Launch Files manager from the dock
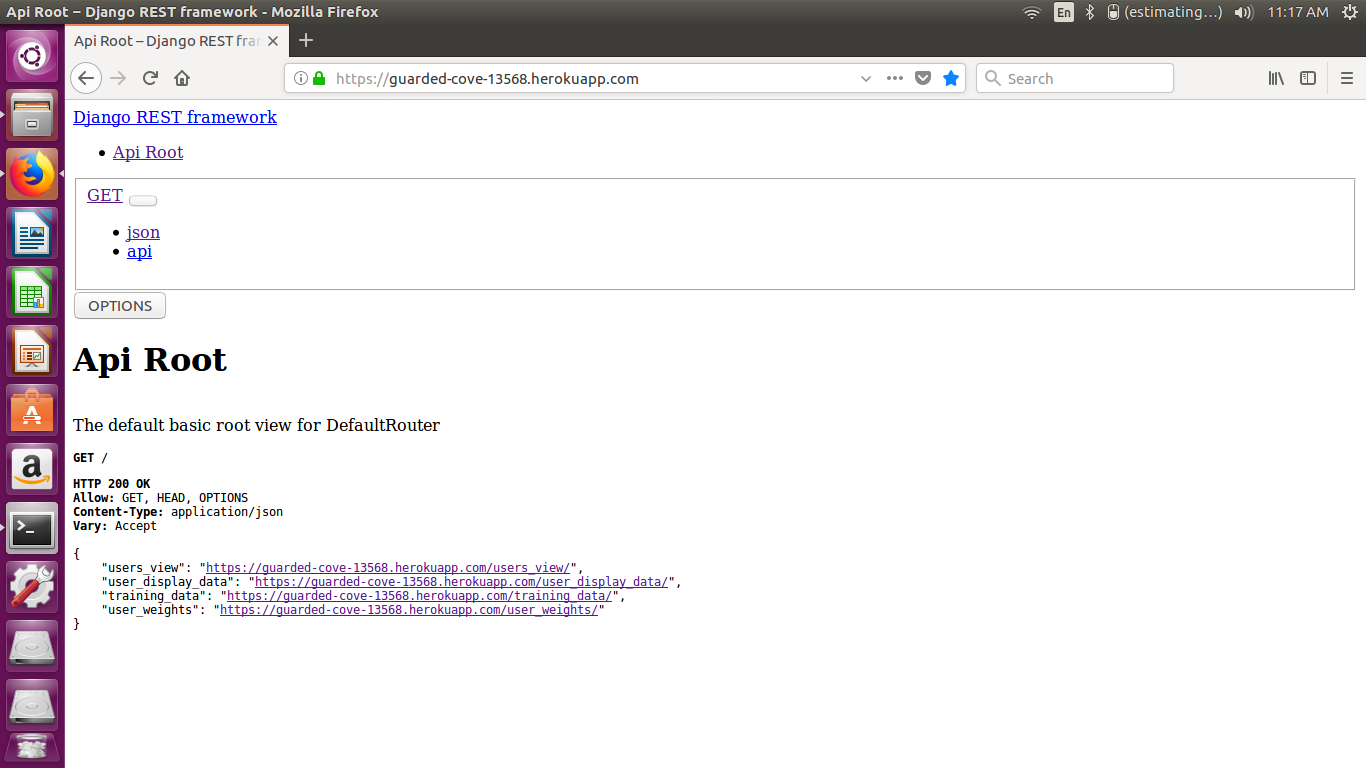 point(33,115)
